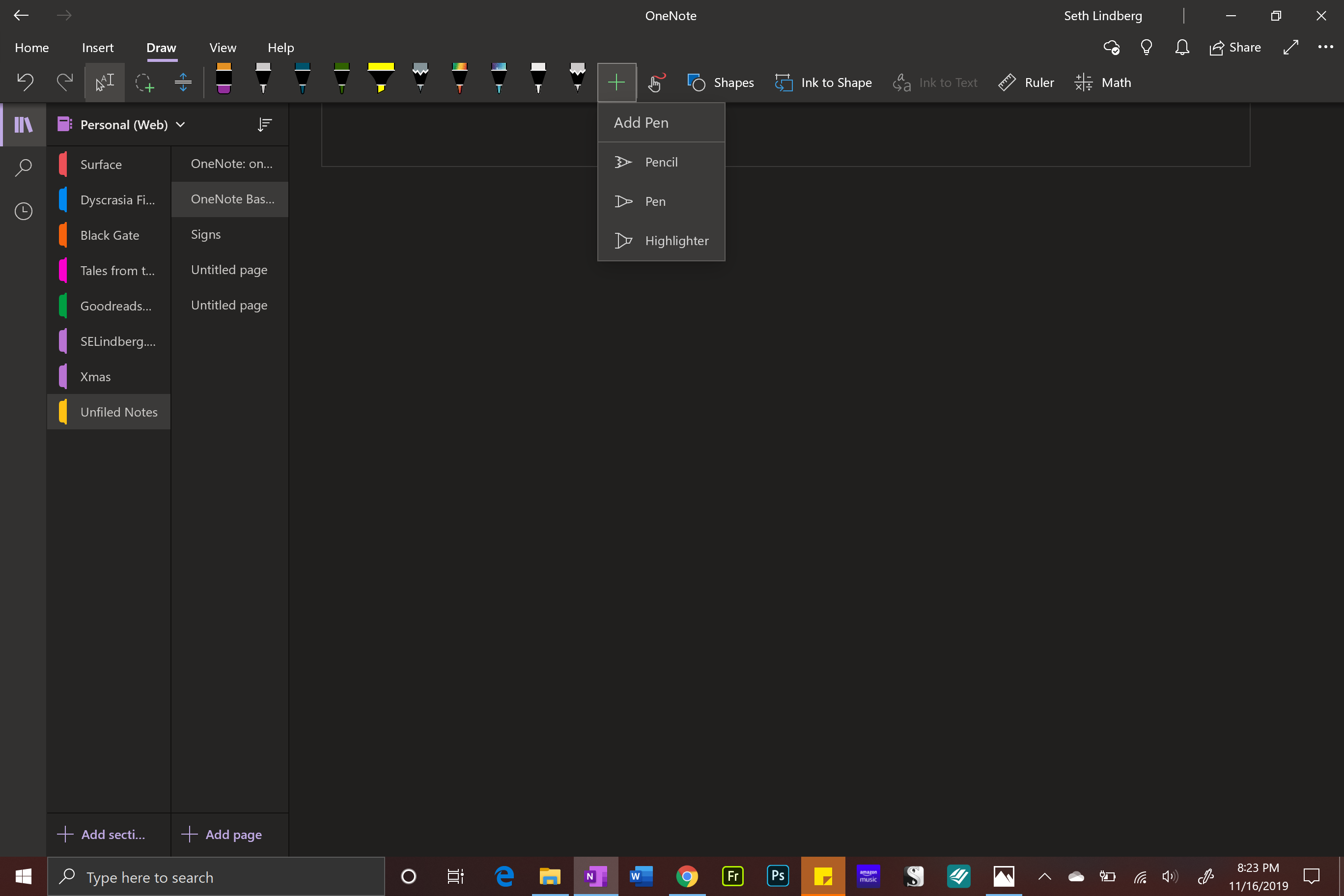Click the green plus Add Pen button
1344x896 pixels.
[616, 83]
